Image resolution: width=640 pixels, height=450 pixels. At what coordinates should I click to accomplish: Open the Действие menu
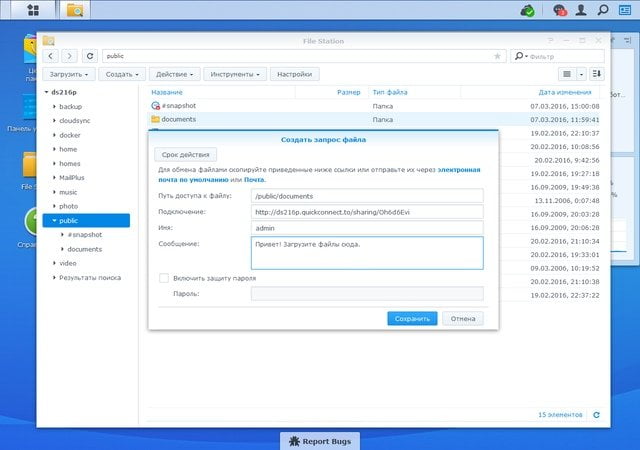pyautogui.click(x=174, y=74)
